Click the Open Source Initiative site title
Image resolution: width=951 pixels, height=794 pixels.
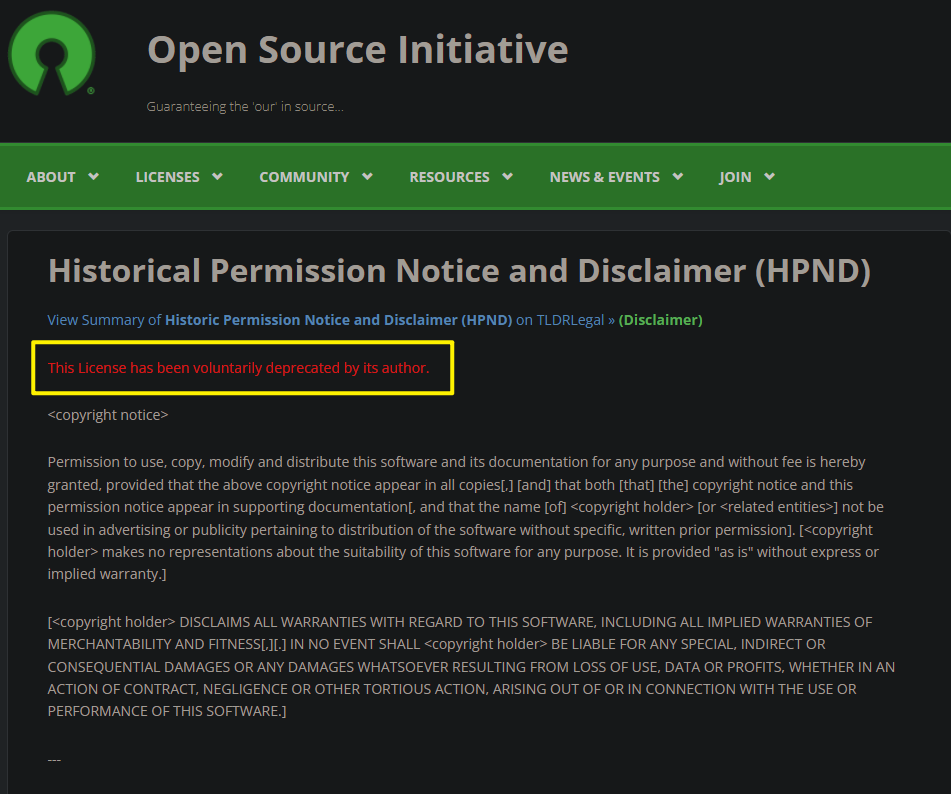357,48
